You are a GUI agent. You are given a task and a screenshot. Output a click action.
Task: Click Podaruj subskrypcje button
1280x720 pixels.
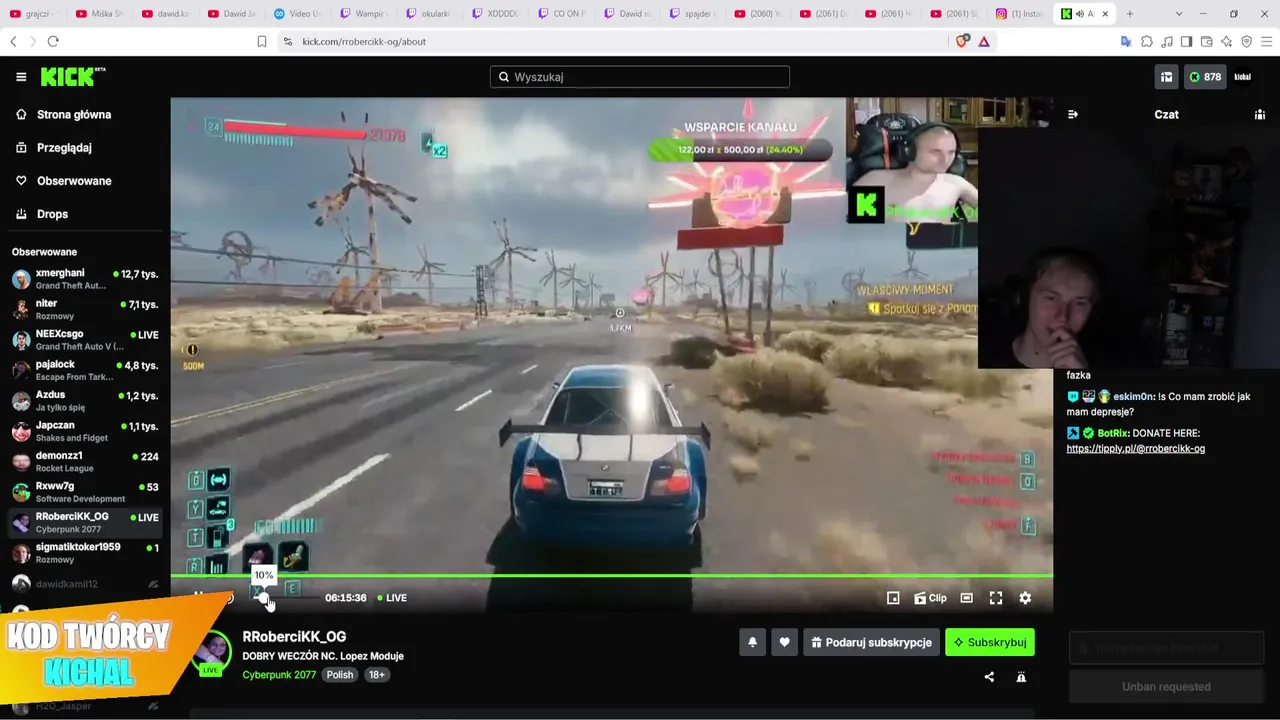871,642
